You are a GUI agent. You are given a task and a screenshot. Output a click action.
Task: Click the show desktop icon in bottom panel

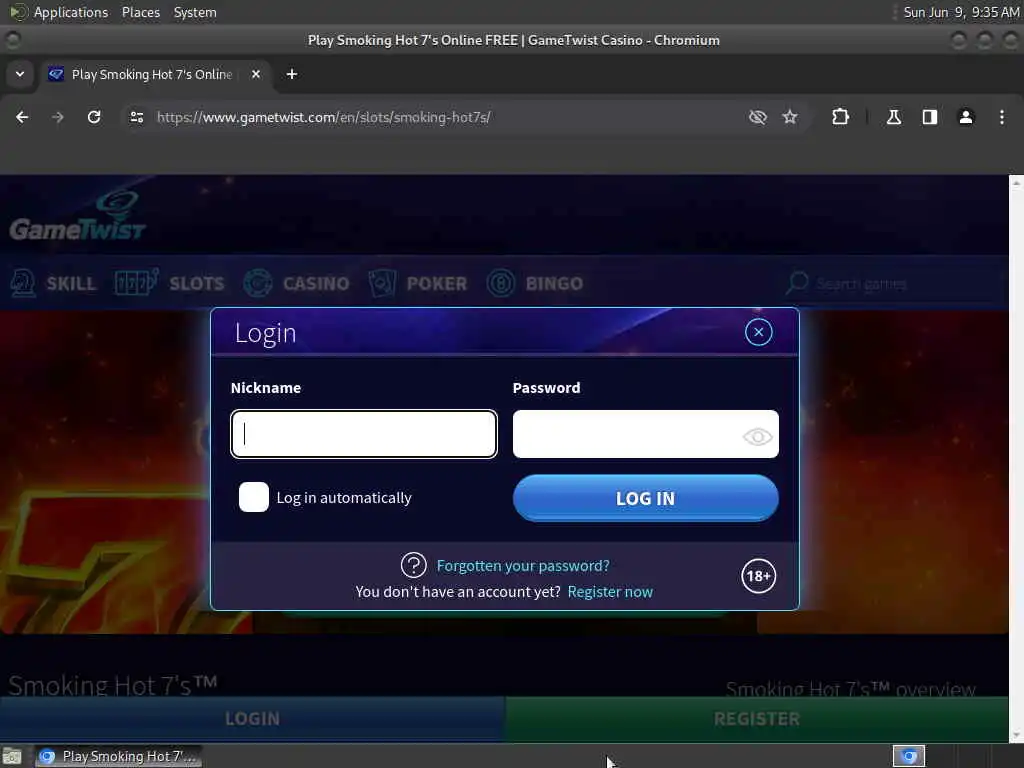pos(12,756)
